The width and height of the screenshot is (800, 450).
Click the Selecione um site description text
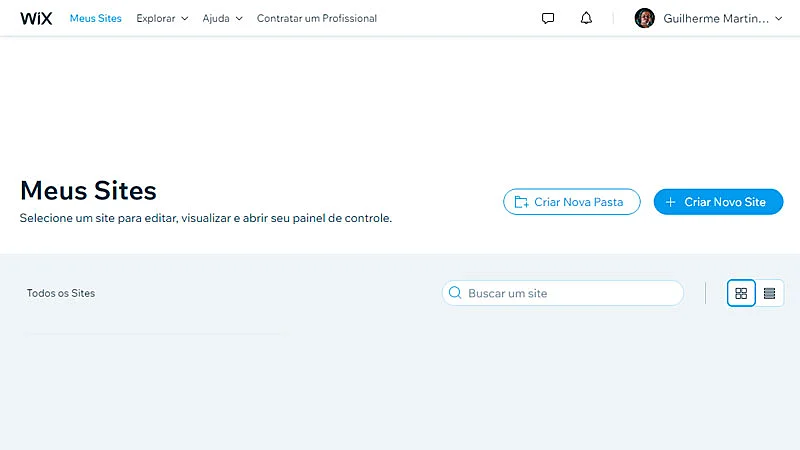click(206, 218)
